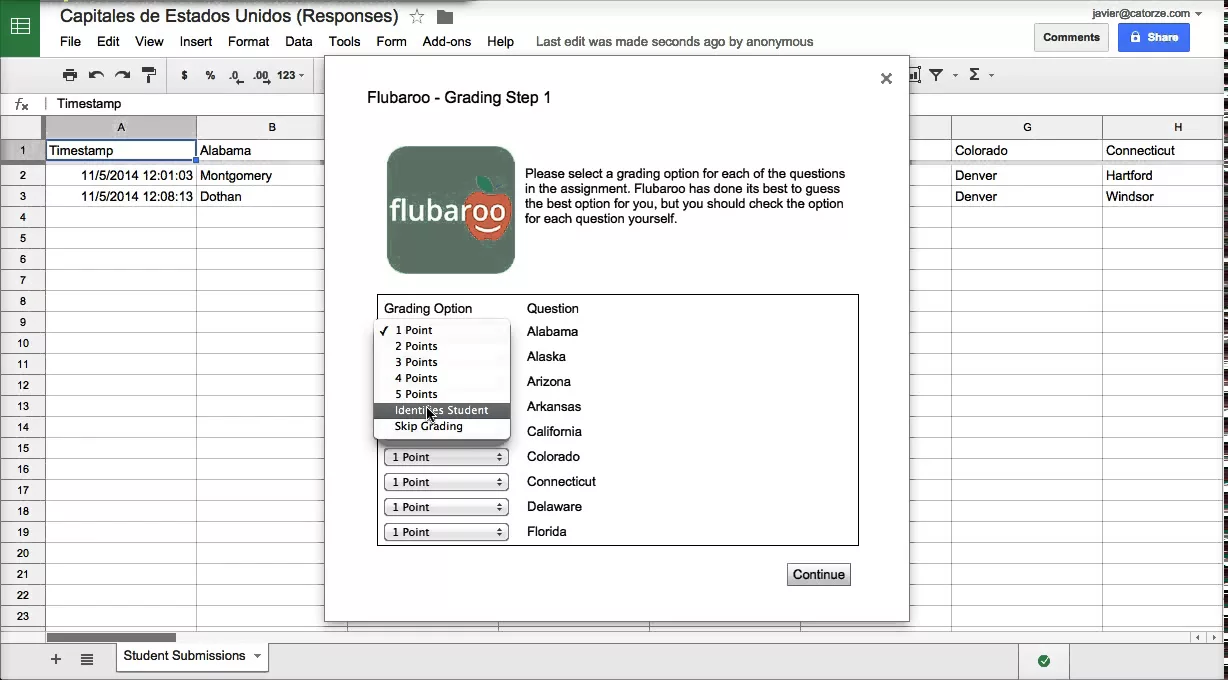Open the Functions sigma icon
Screen dimensions: 1228x680
click(x=974, y=75)
